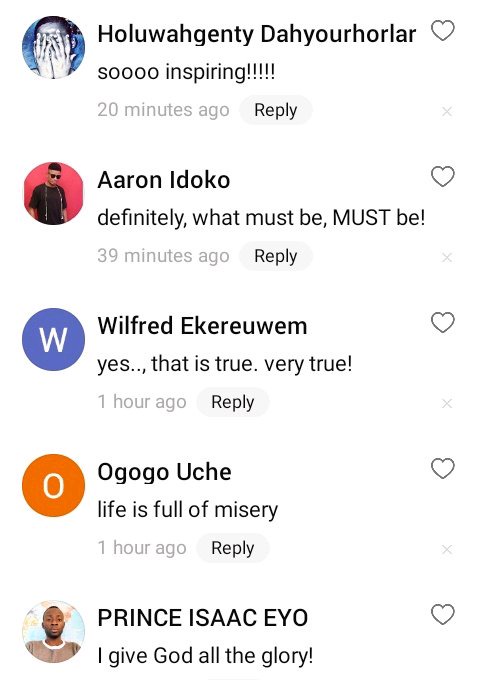Image resolution: width=480 pixels, height=680 pixels.
Task: Like PRINCE ISAAC EYO's comment
Action: coord(443,615)
